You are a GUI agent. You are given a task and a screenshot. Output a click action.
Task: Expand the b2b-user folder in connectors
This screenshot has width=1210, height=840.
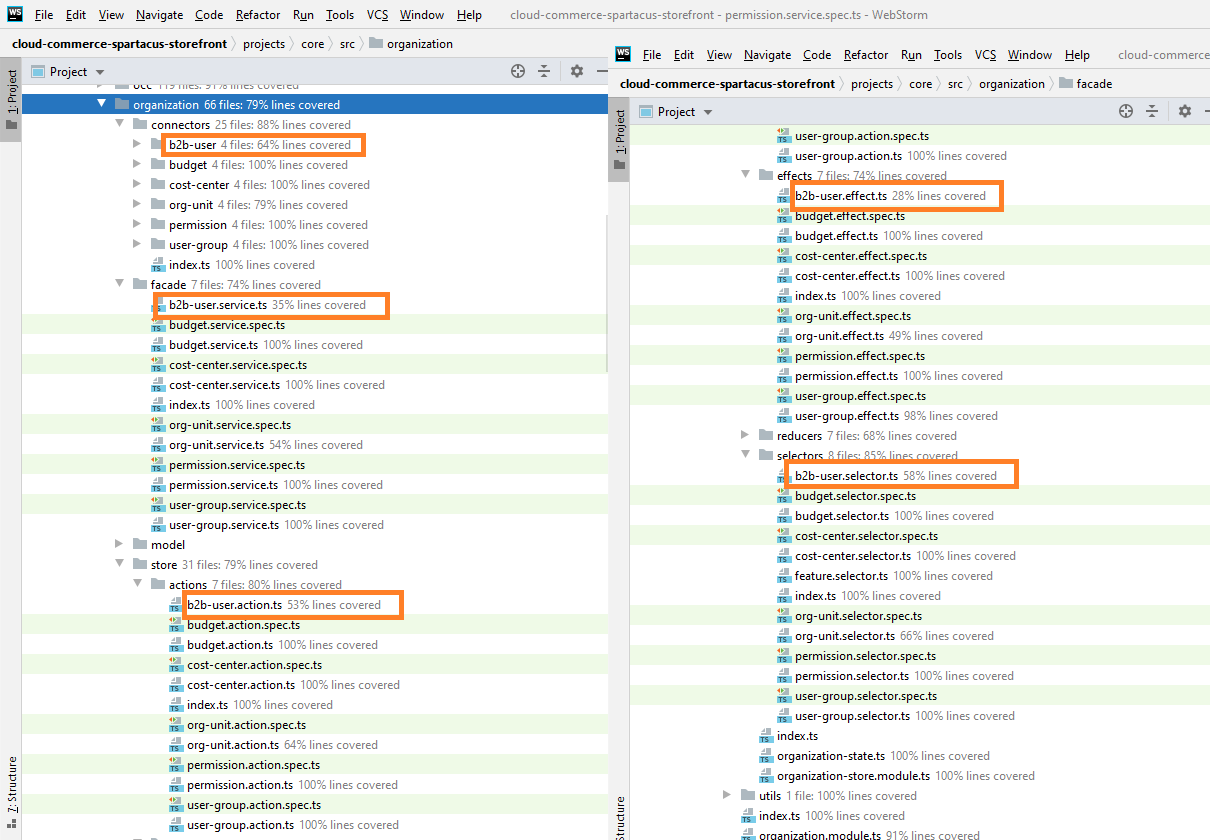(138, 145)
